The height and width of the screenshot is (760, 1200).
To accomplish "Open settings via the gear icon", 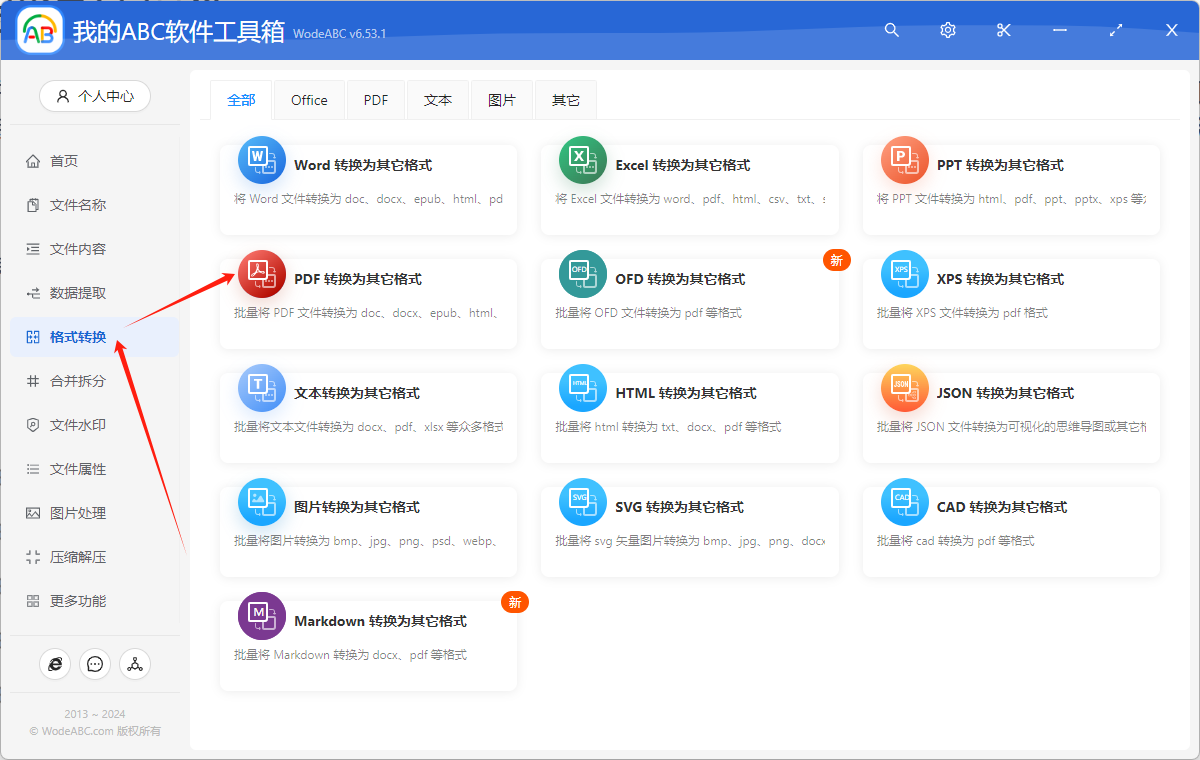I will point(947,30).
